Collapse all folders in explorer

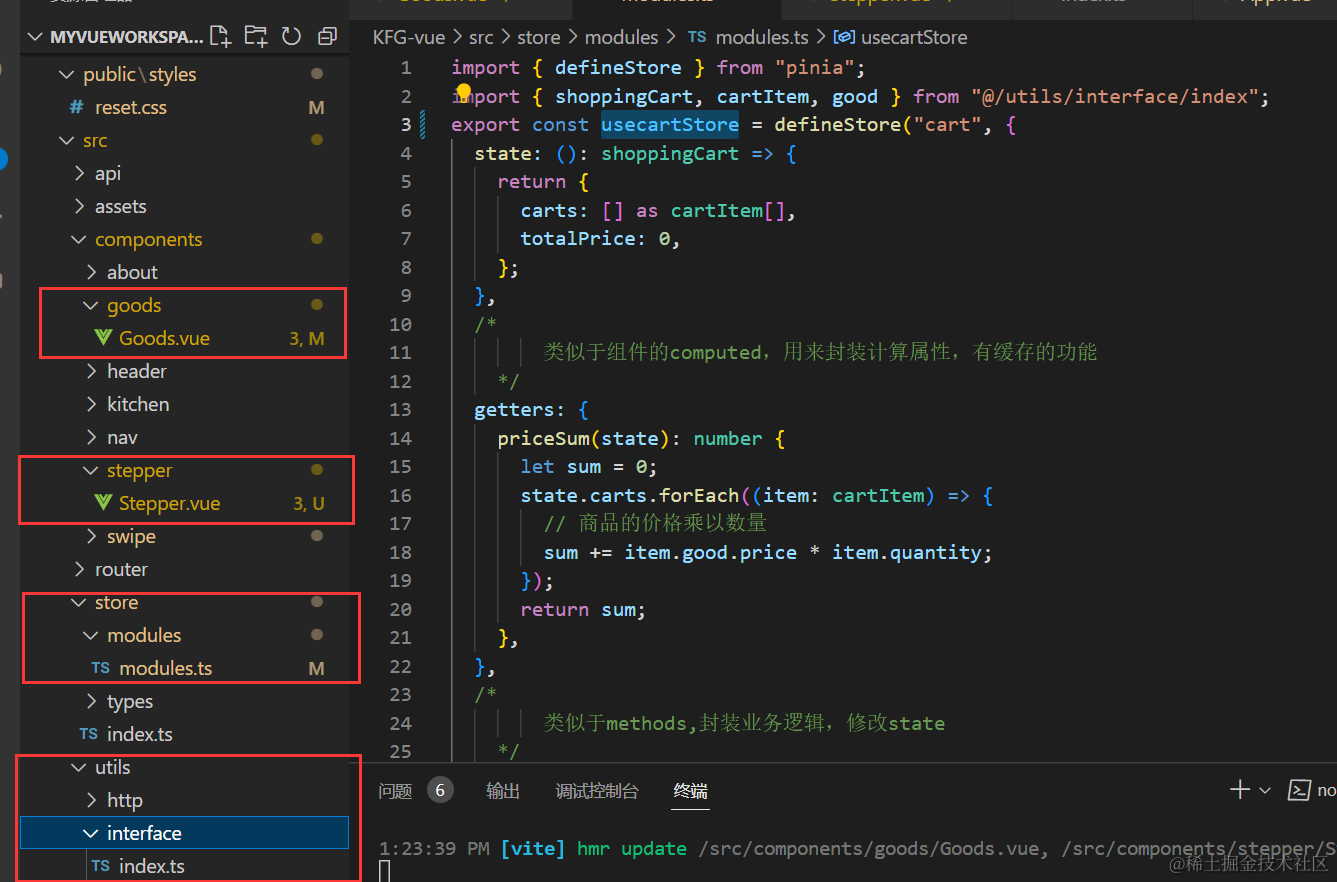tap(327, 37)
